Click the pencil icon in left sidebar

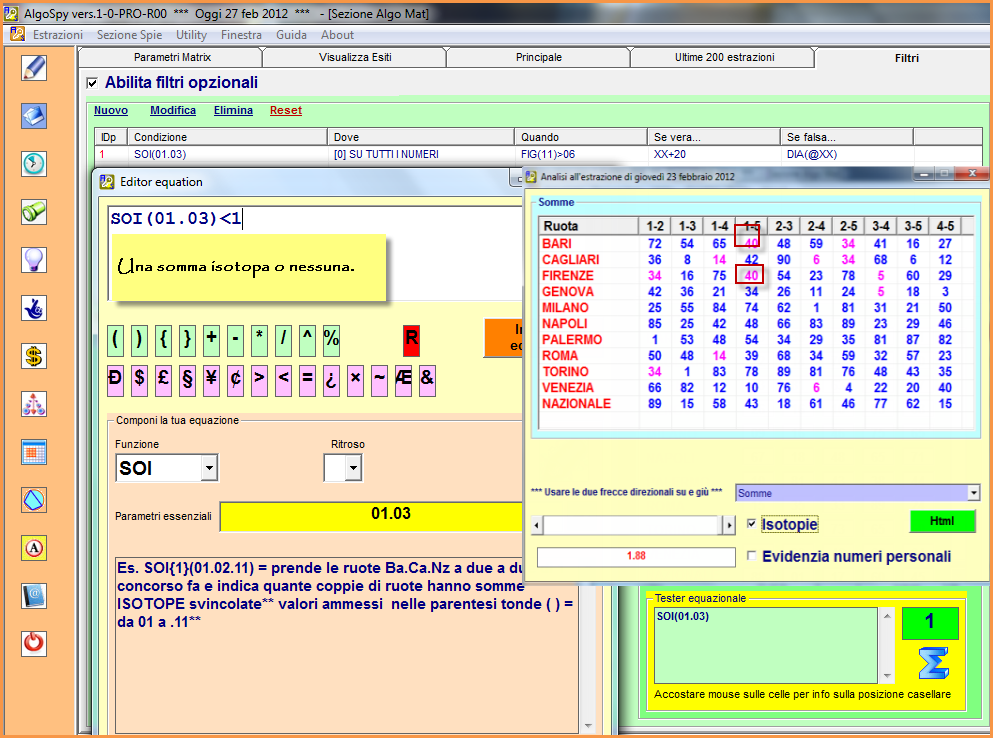coord(34,68)
